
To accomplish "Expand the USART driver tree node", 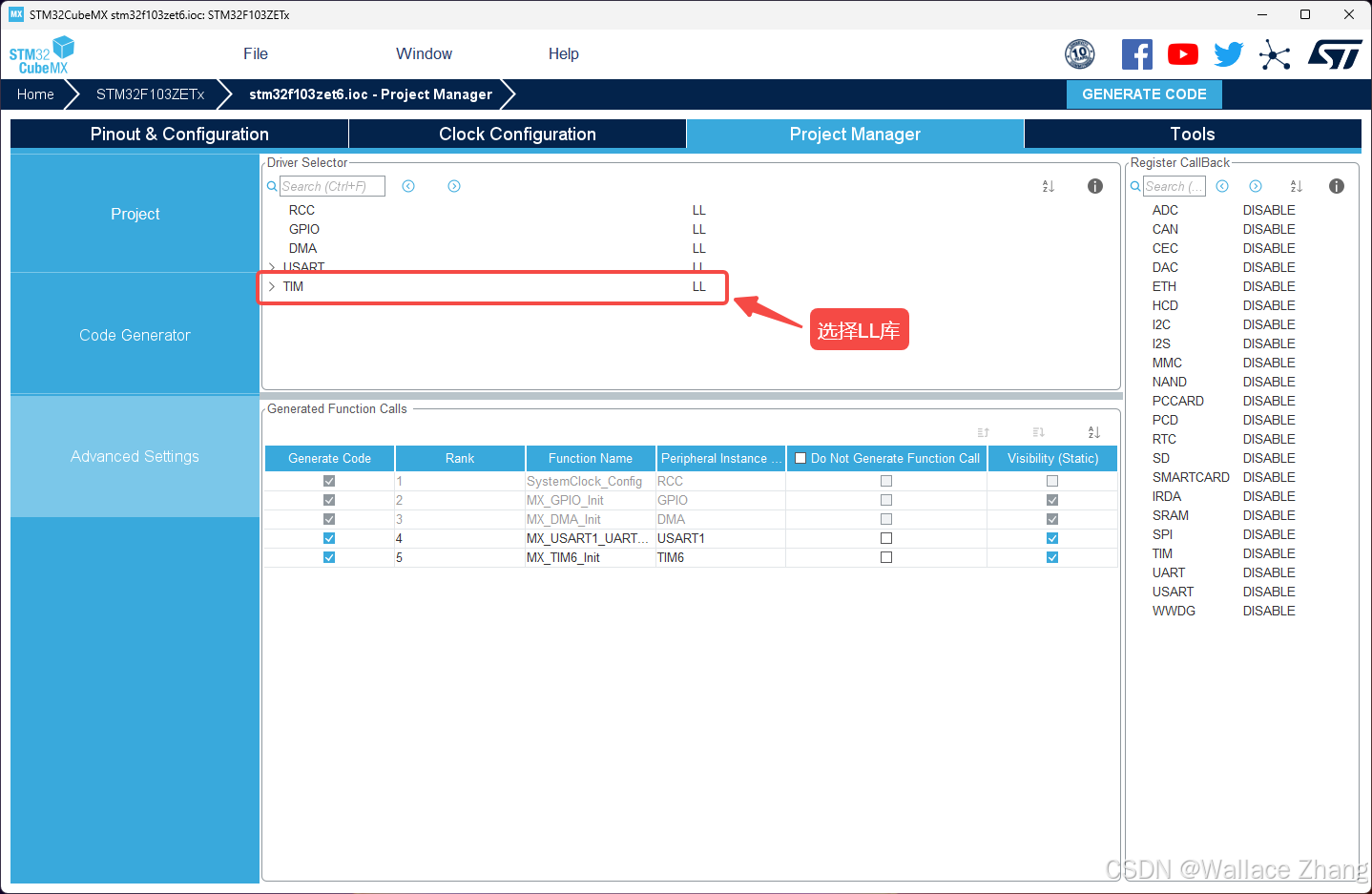I will [272, 267].
